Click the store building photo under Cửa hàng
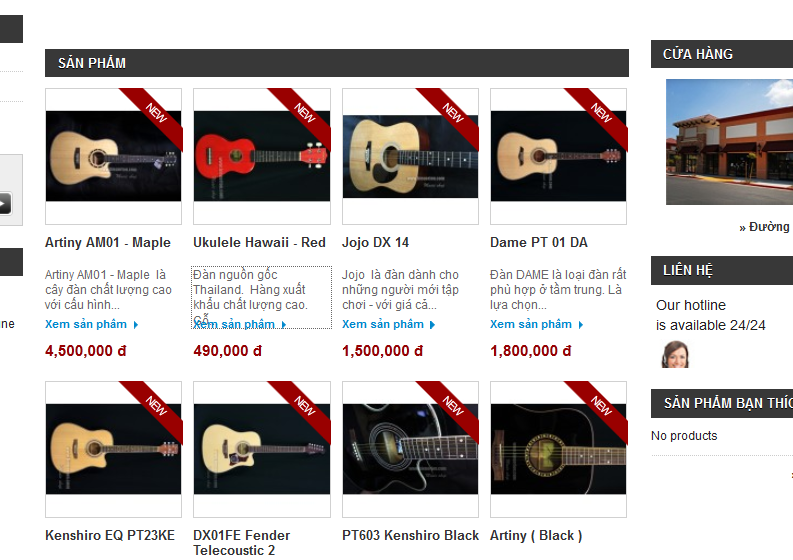 pyautogui.click(x=729, y=142)
